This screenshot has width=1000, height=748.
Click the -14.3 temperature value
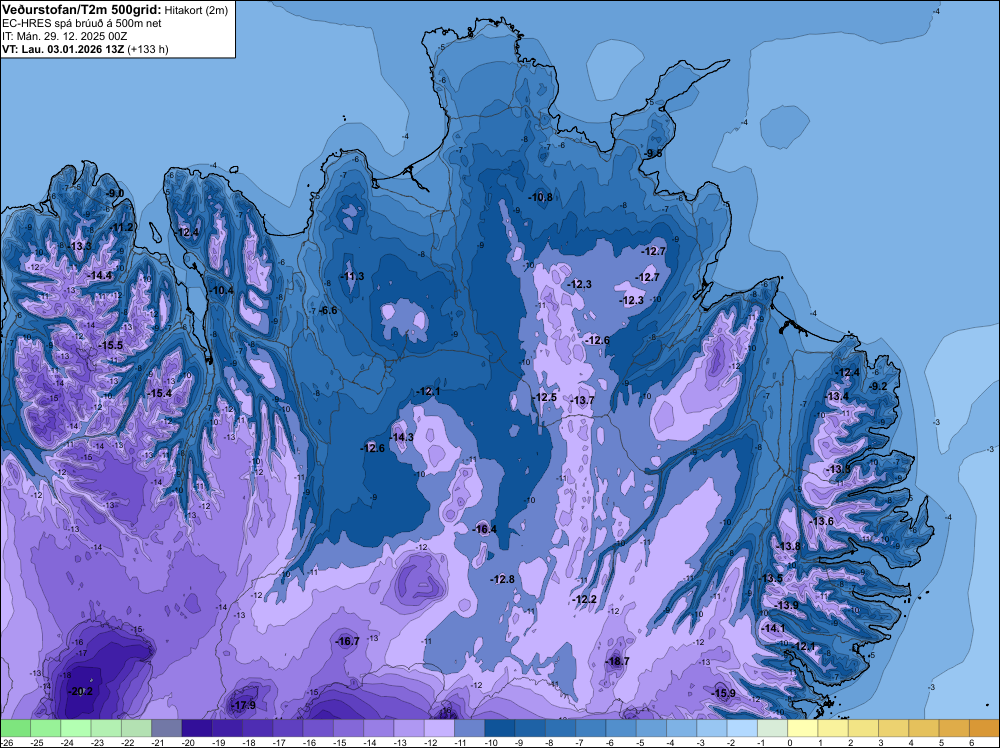[402, 437]
